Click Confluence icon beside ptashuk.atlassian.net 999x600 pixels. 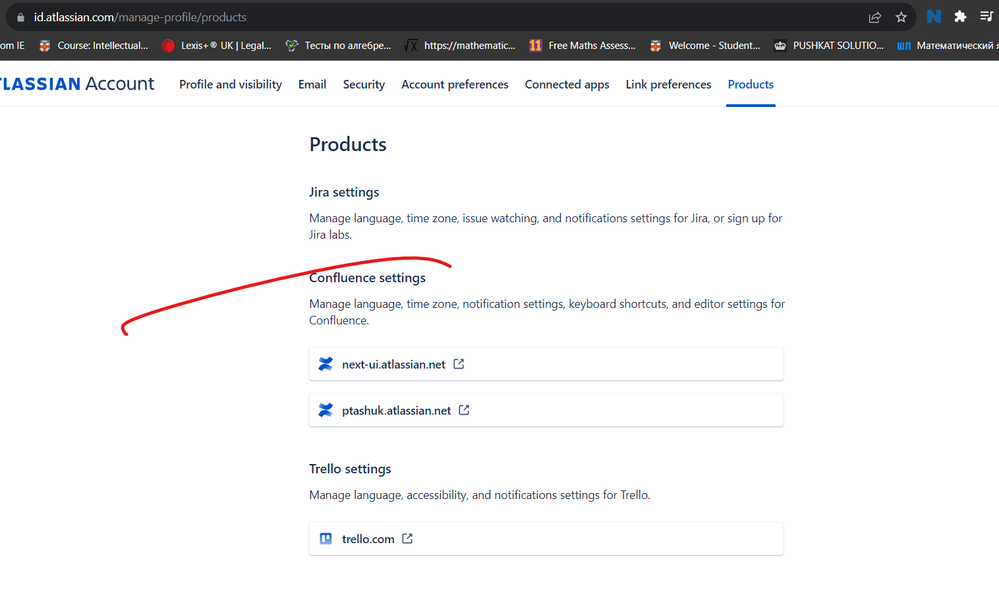326,410
